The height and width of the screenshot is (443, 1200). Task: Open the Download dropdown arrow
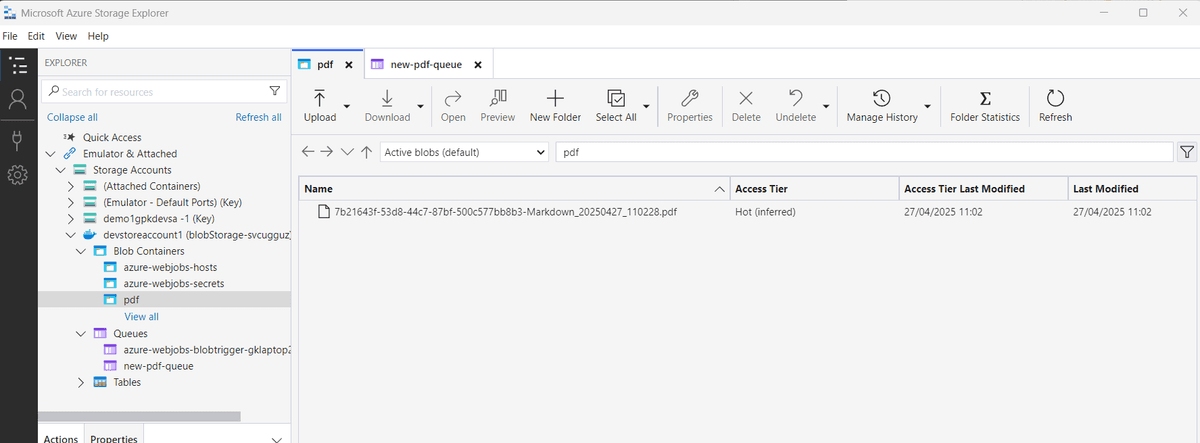click(x=421, y=105)
